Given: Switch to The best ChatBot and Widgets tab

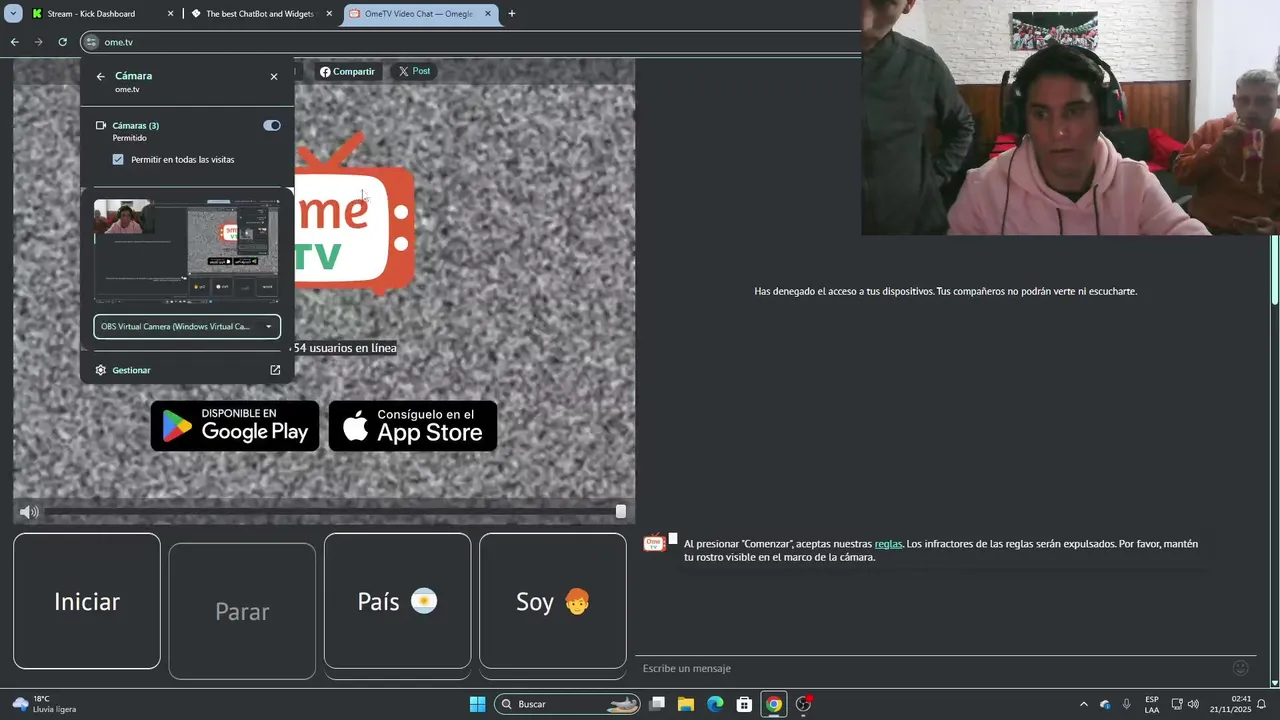Looking at the screenshot, I should [x=259, y=14].
